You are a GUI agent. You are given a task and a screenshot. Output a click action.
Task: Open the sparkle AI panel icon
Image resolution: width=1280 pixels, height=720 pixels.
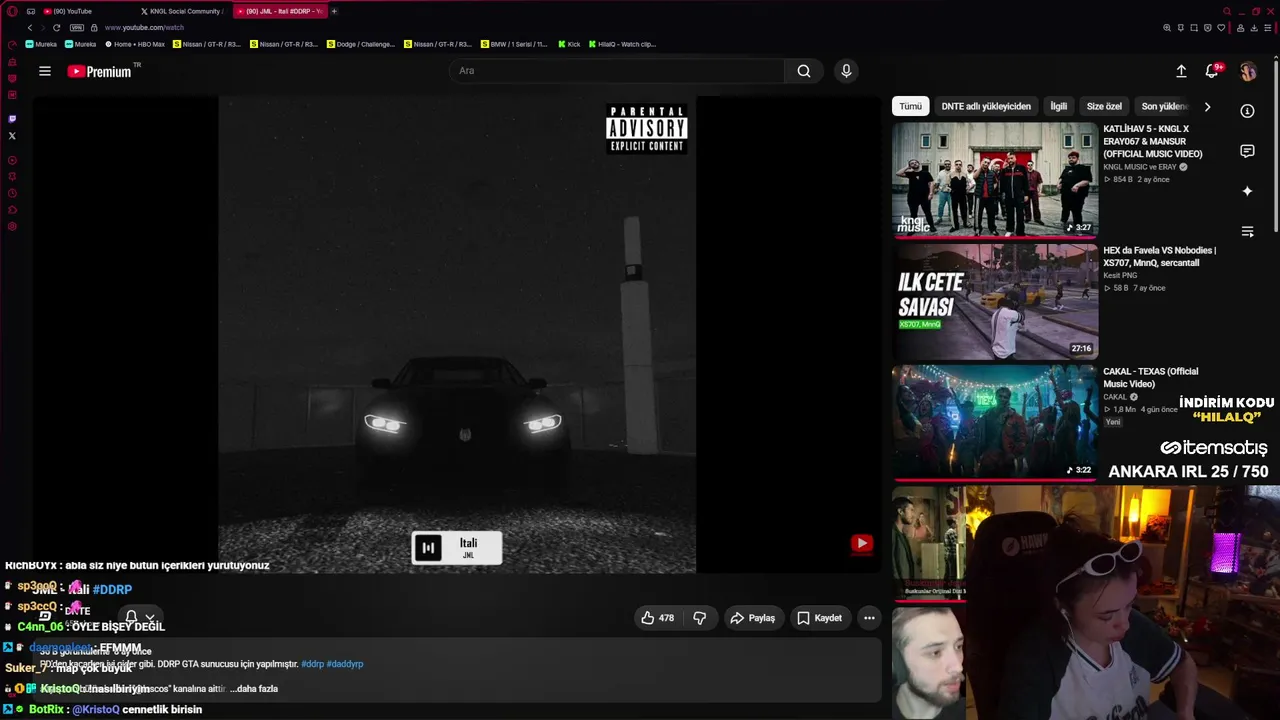1247,191
